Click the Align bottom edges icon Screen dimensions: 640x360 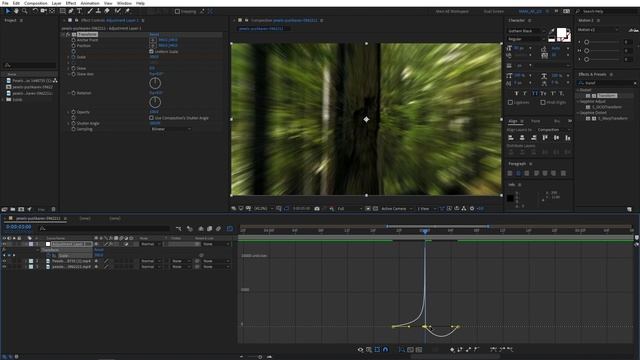(568, 138)
